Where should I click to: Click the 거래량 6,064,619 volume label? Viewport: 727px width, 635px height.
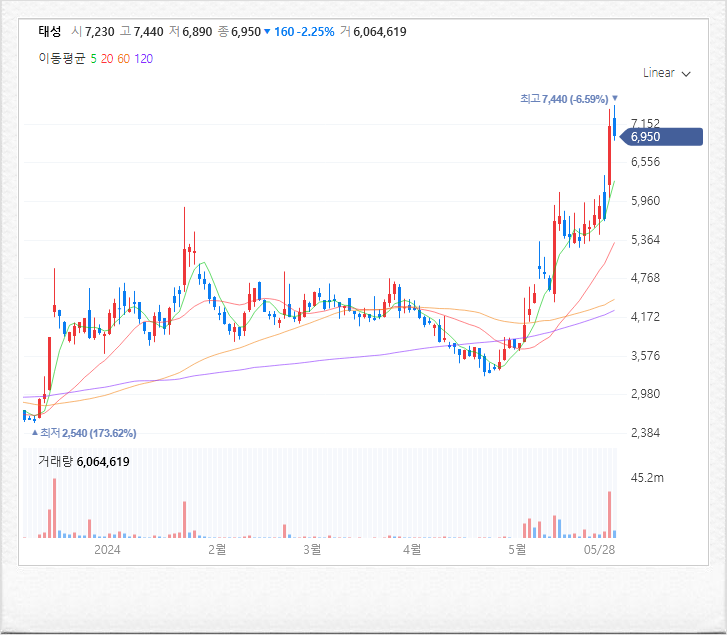[x=83, y=462]
